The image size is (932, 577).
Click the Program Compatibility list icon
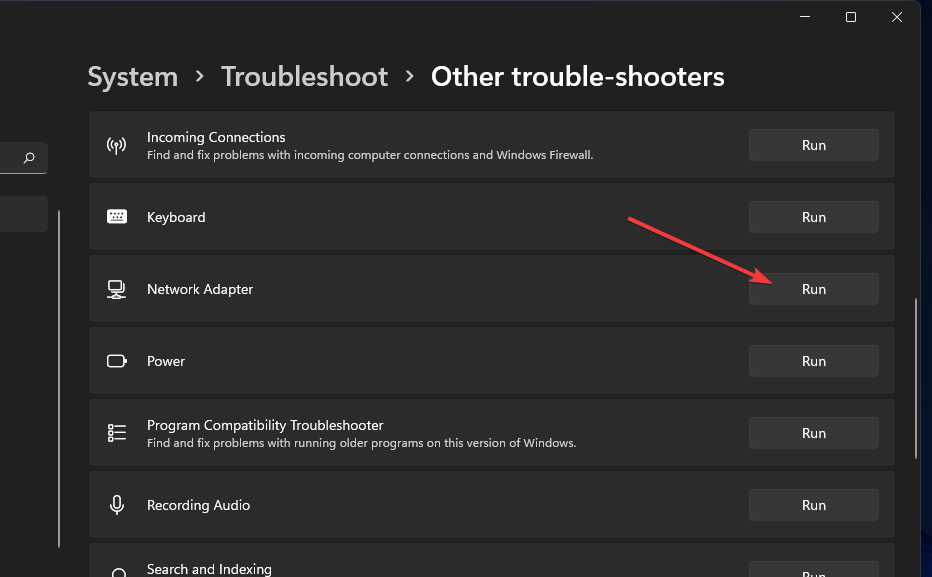pos(117,433)
